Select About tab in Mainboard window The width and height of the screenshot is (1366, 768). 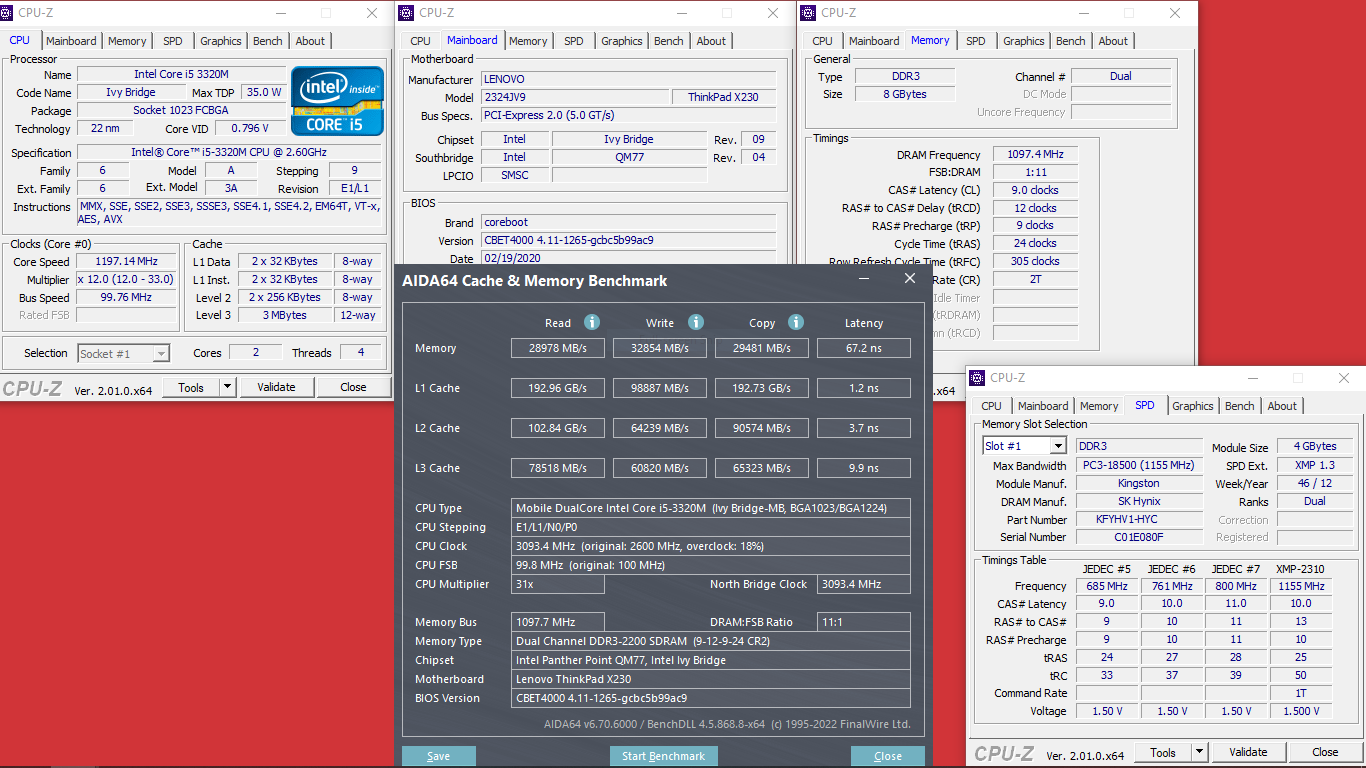[711, 41]
